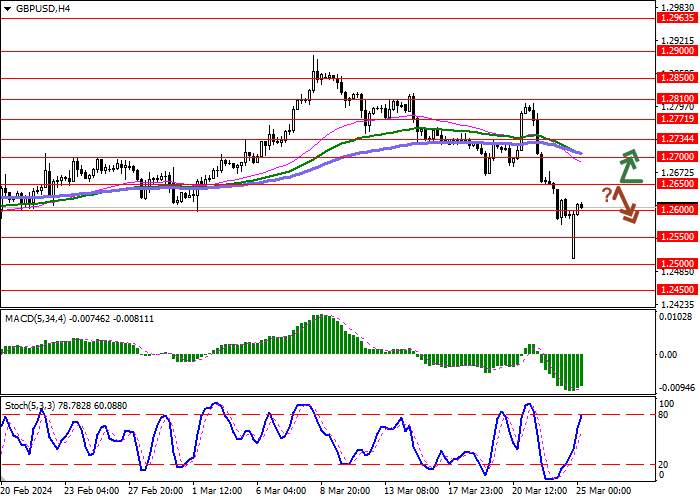The width and height of the screenshot is (700, 500).
Task: Click the 20 Feb 2024 date label
Action: [x=26, y=491]
